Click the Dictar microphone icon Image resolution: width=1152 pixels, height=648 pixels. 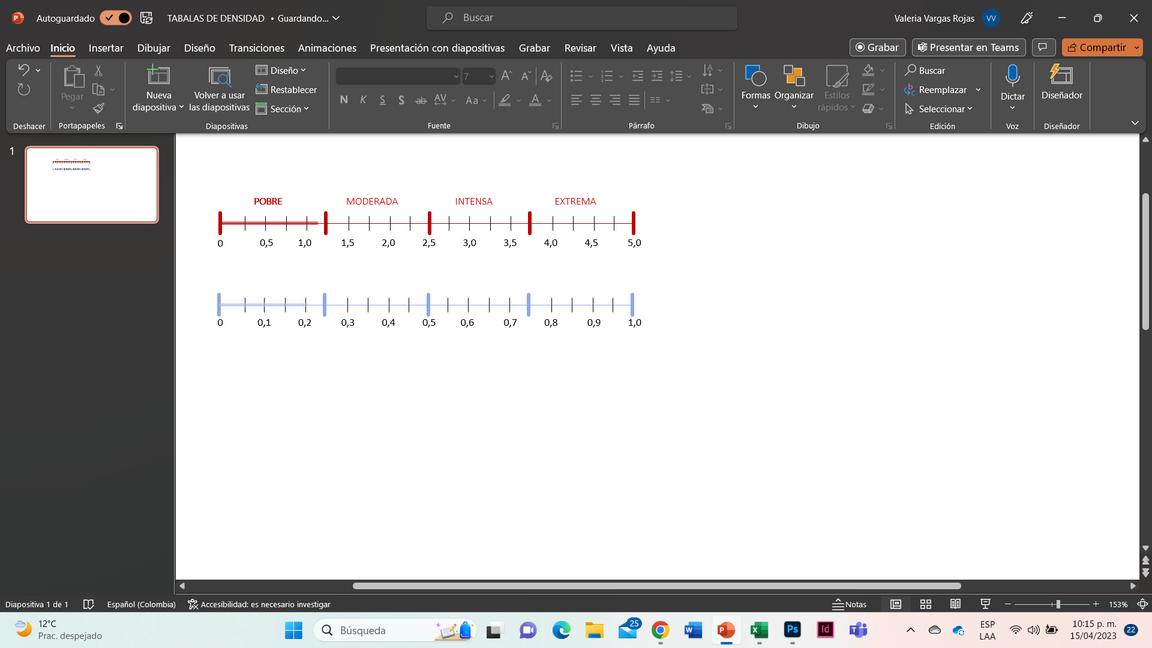(1012, 76)
